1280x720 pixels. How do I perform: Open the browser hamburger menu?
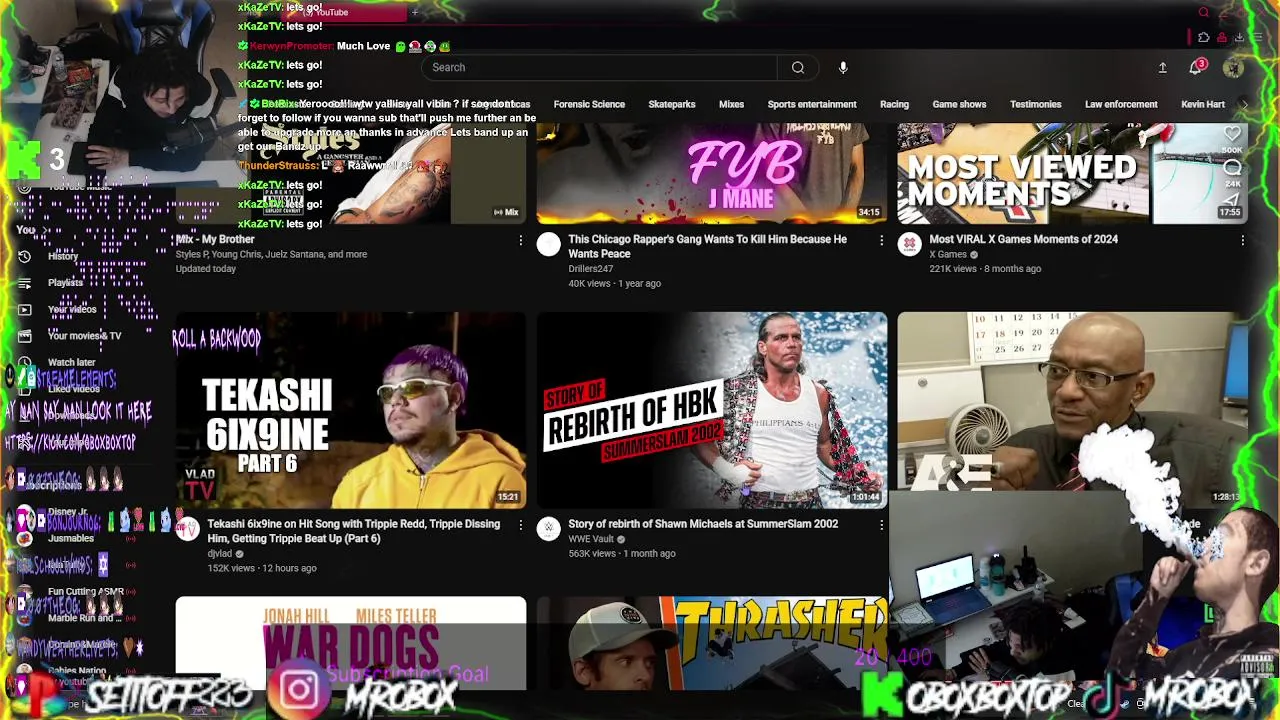coord(1257,37)
